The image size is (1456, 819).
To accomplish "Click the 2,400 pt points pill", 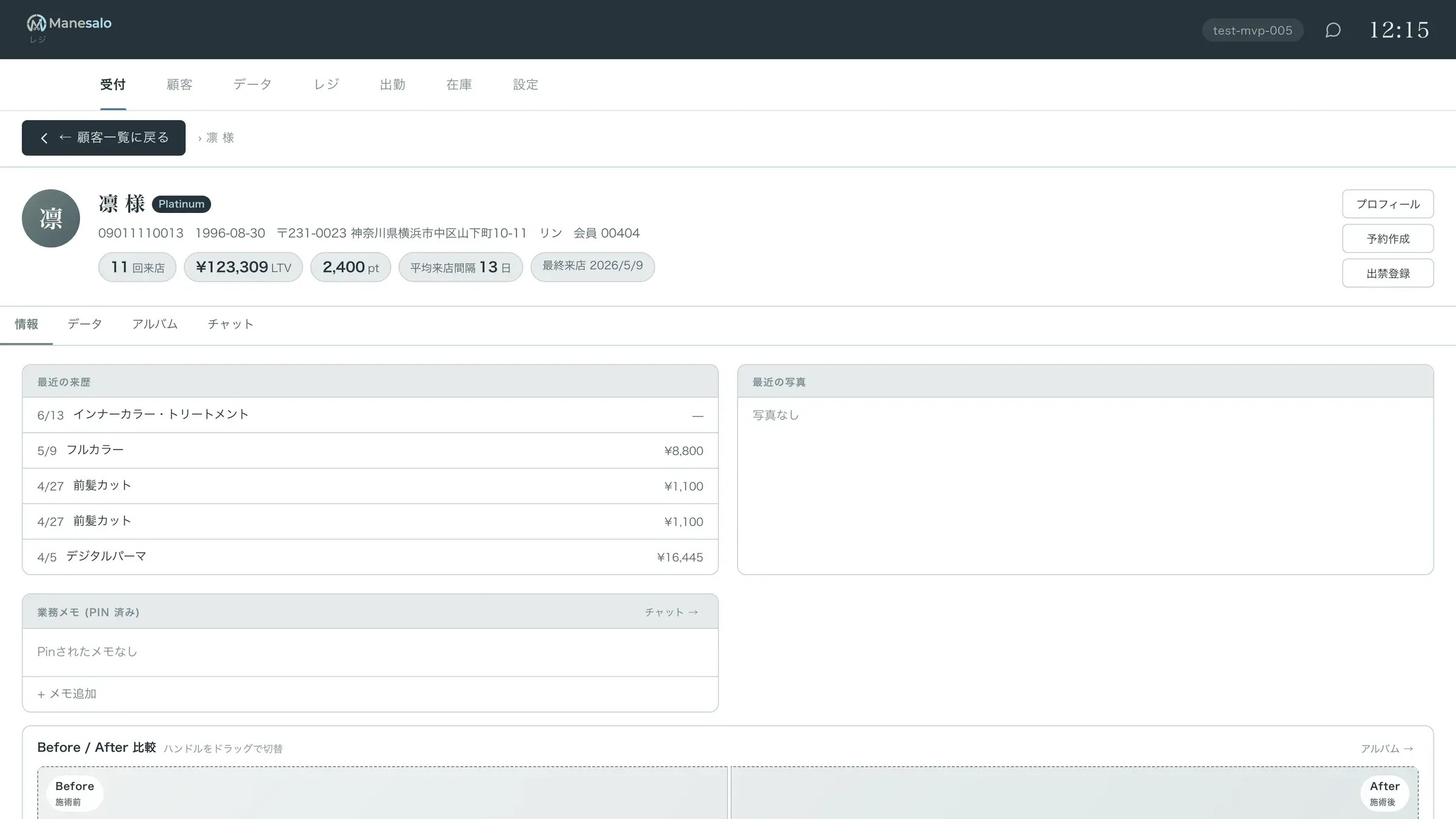I will click(x=351, y=267).
